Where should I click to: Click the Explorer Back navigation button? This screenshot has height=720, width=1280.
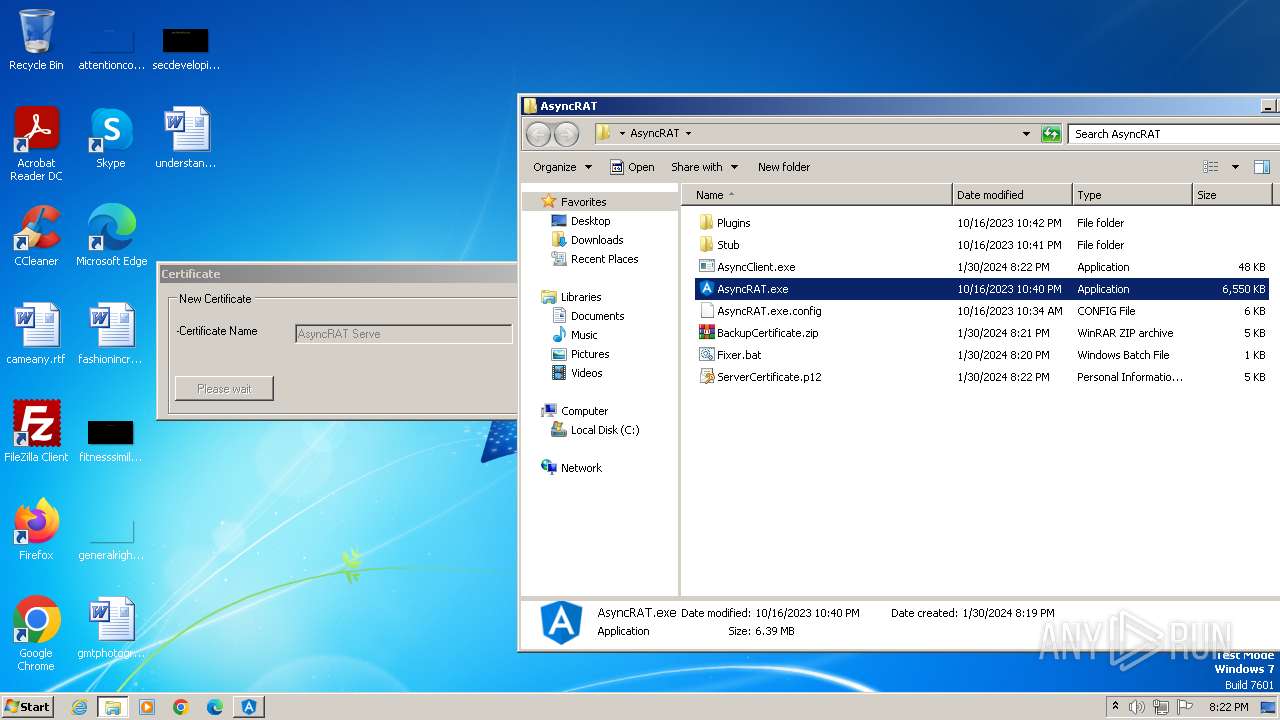click(x=538, y=134)
